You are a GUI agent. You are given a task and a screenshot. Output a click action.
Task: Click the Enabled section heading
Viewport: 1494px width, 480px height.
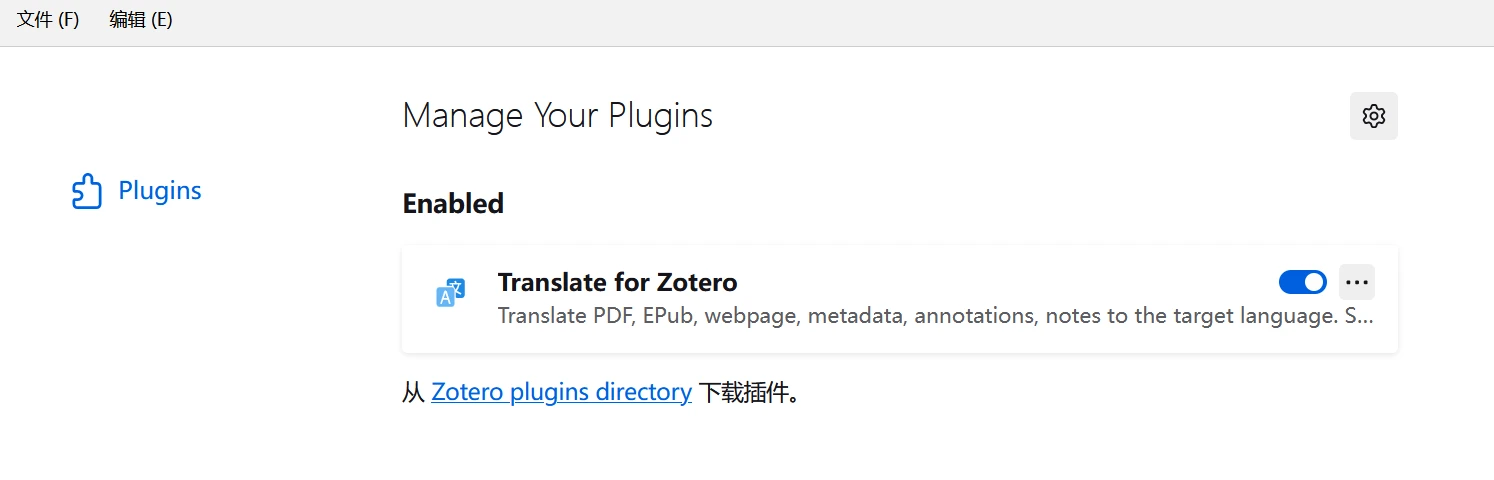(453, 204)
